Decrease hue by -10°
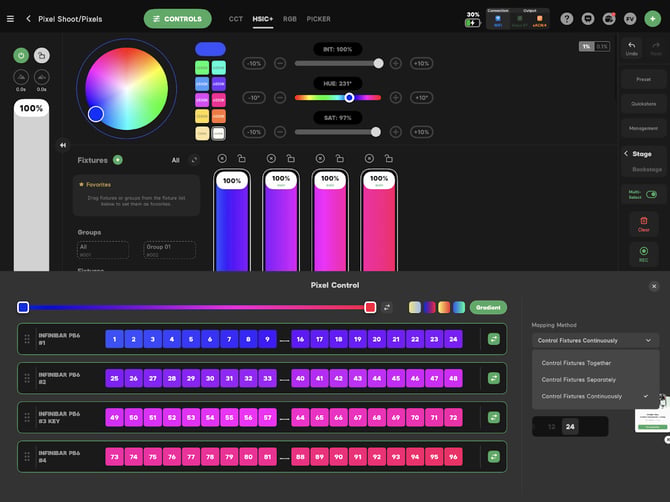 click(254, 97)
